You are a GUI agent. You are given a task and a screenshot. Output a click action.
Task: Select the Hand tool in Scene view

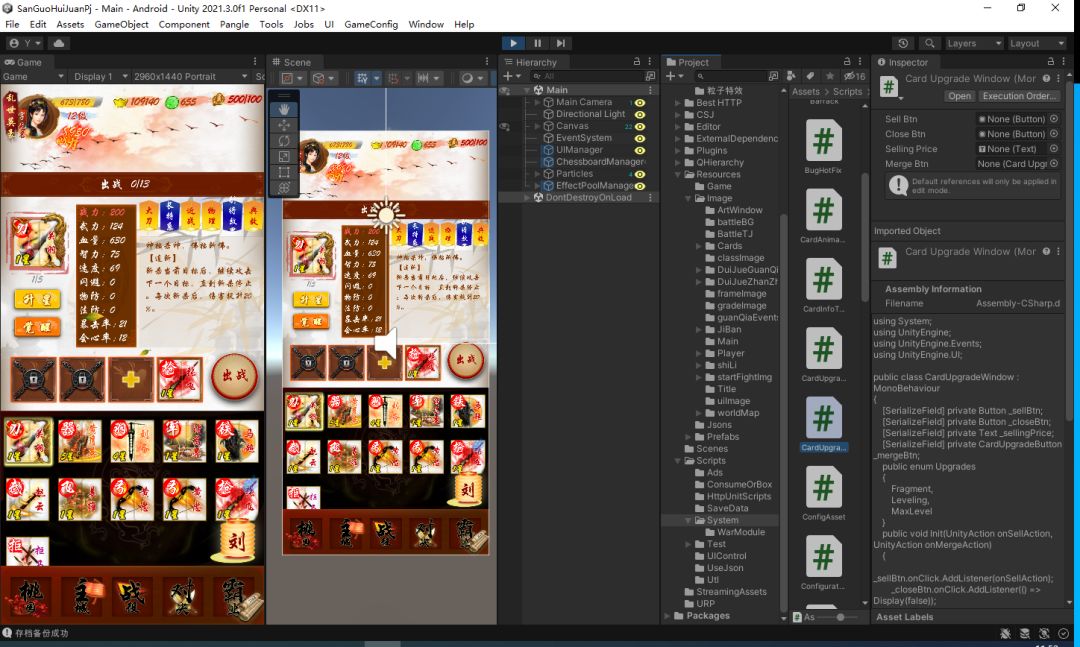click(x=284, y=108)
